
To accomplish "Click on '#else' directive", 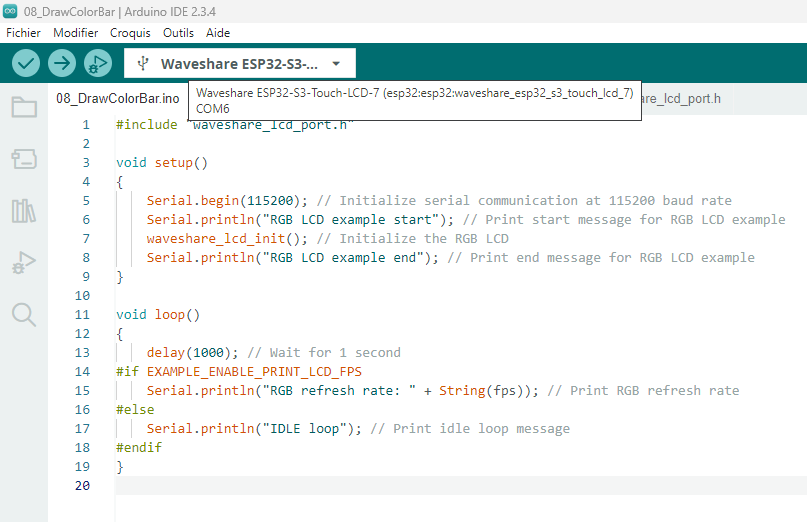I will (135, 410).
